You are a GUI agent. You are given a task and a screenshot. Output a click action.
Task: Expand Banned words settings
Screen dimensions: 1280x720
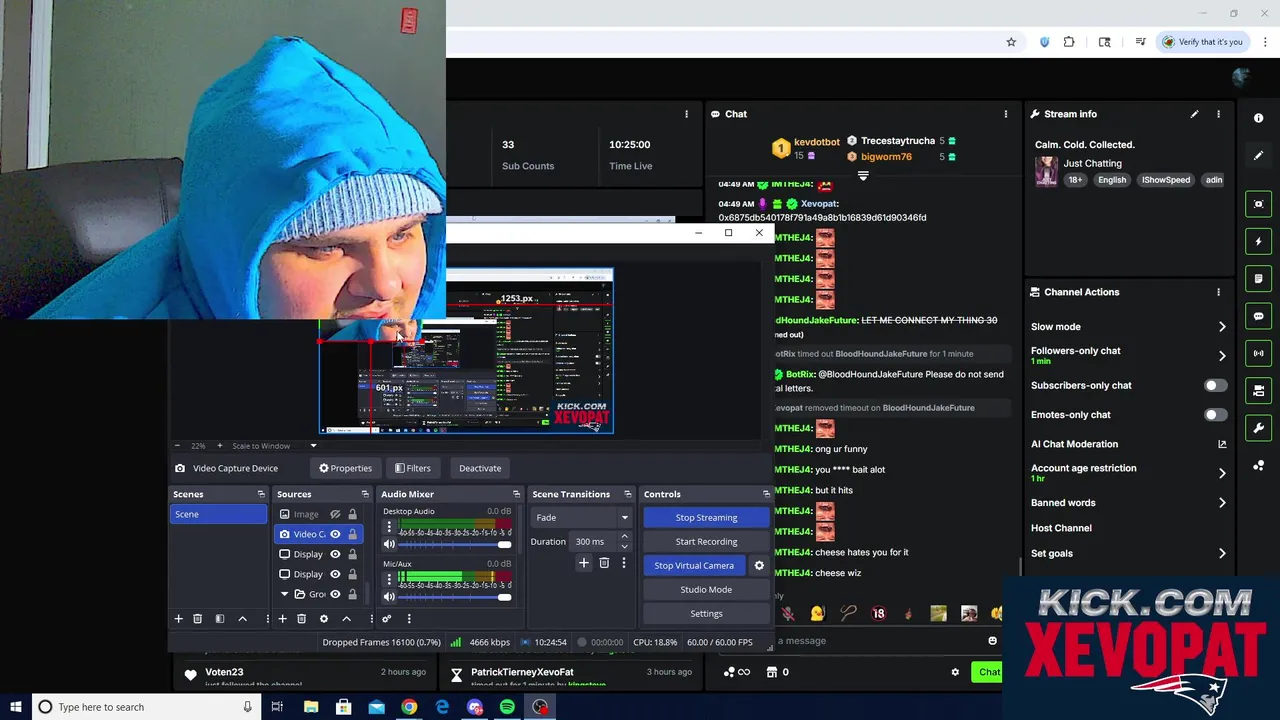(1222, 503)
